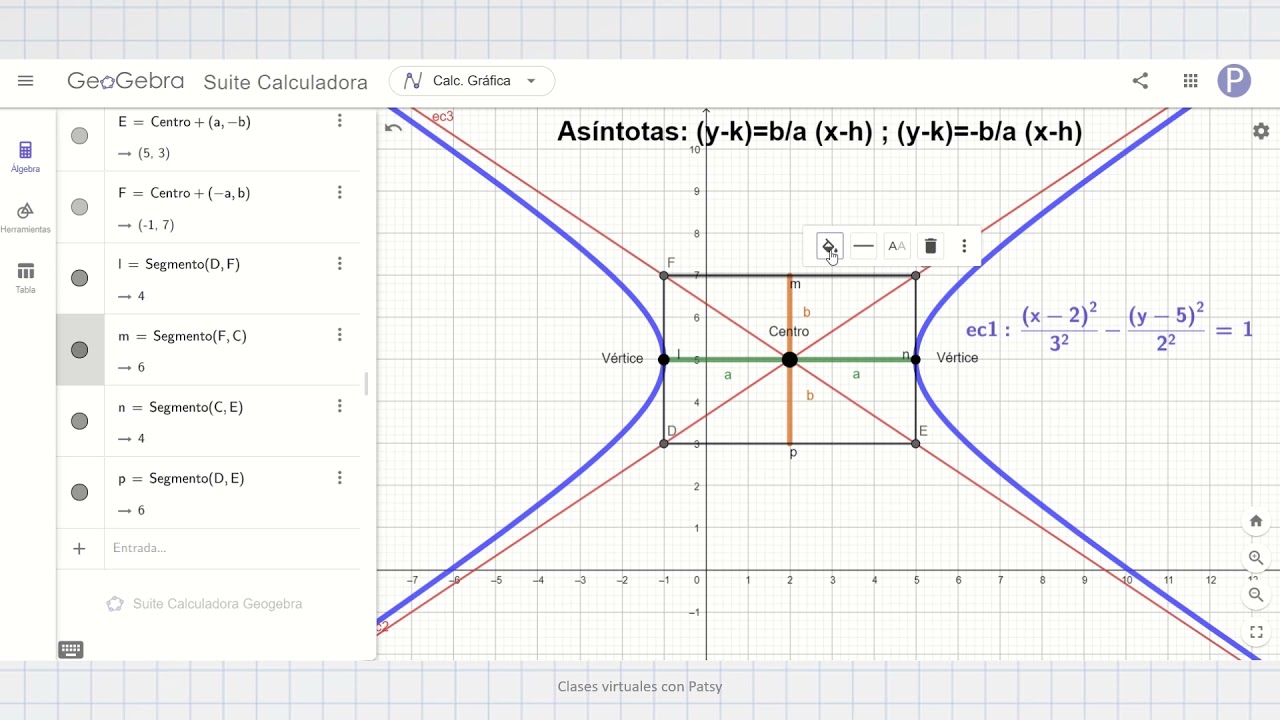Screen dimensions: 1280x720
Task: Select definition m = Segmento(F, C)
Action: [x=182, y=336]
